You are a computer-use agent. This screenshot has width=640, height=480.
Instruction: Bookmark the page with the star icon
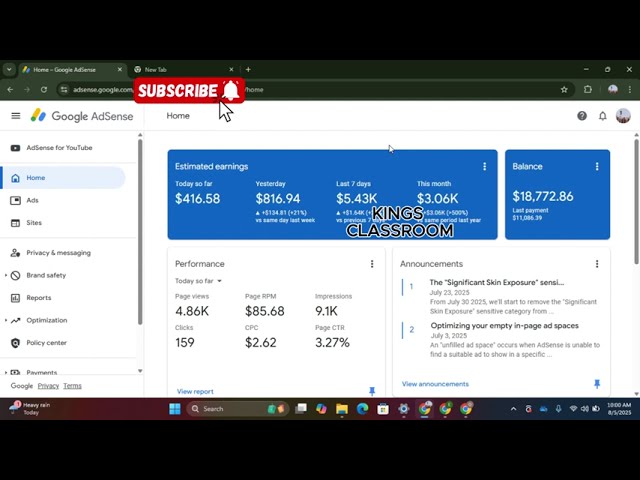pos(564,89)
